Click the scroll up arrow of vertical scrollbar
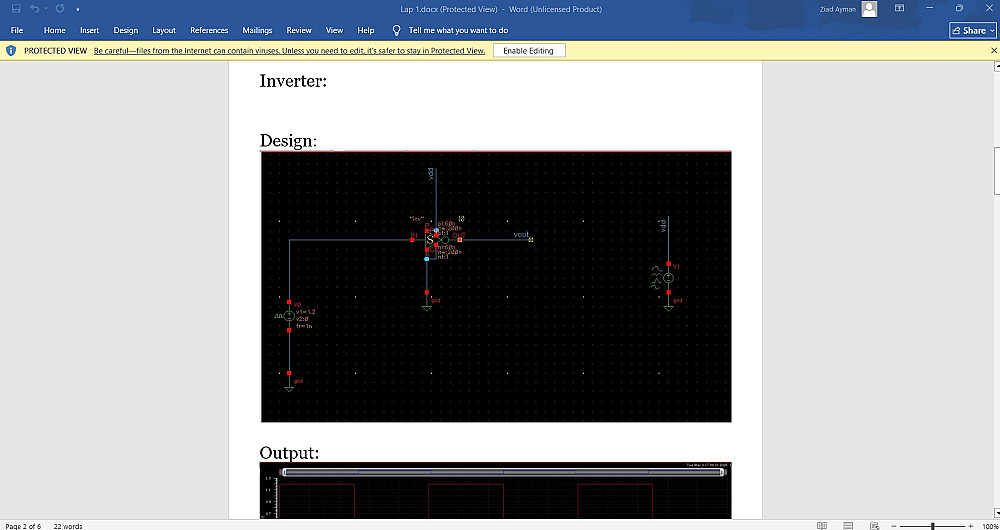 point(996,66)
